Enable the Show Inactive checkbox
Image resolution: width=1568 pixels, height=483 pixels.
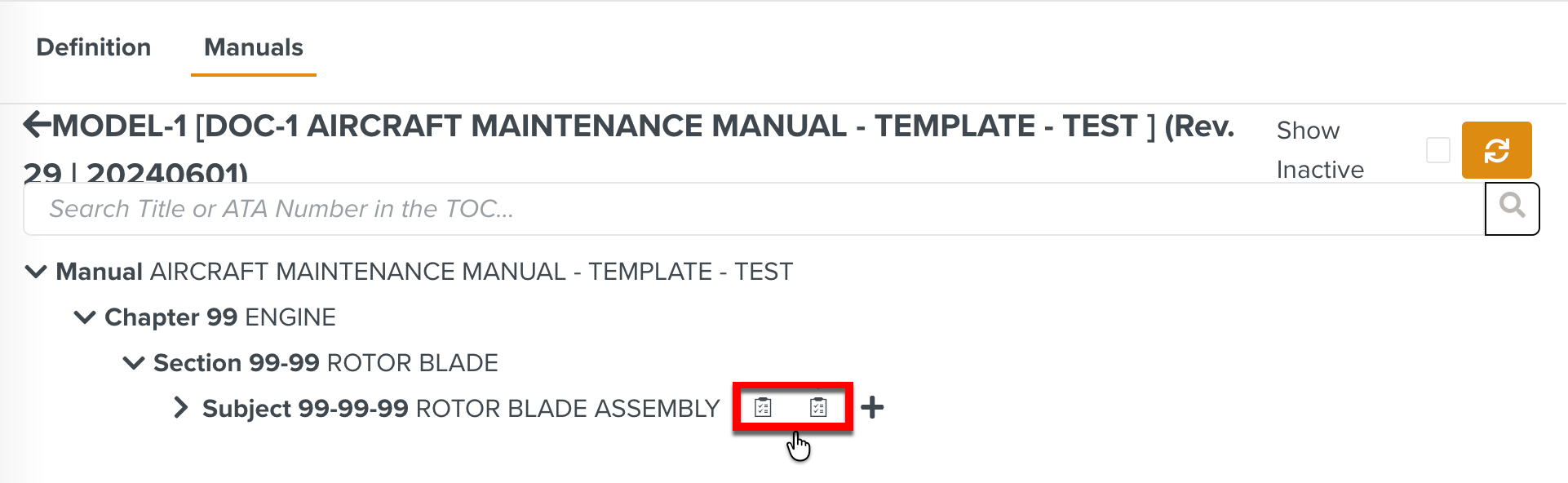[x=1437, y=150]
